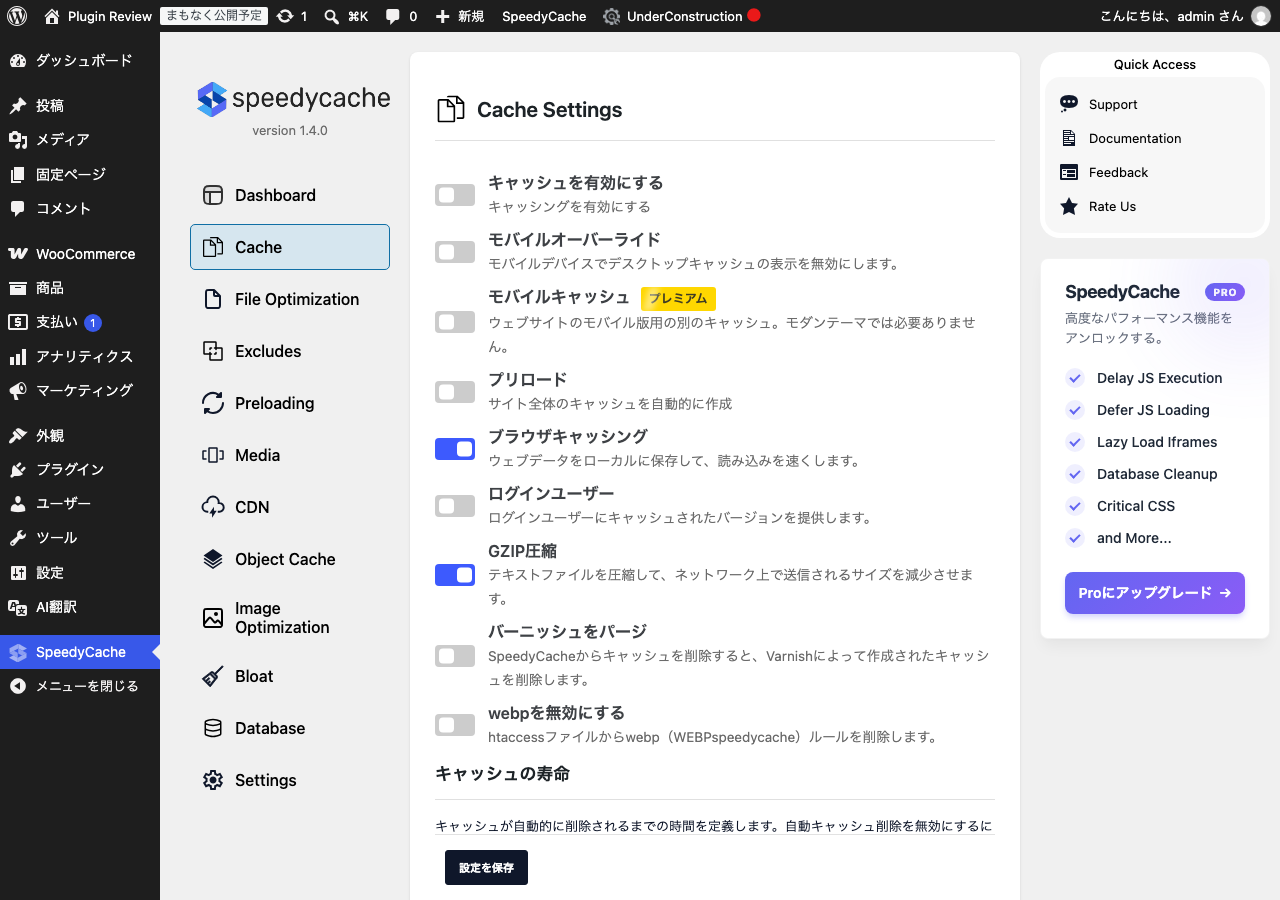The height and width of the screenshot is (900, 1280).
Task: Toggle モバイルオーバーライド switch on
Action: tap(455, 252)
